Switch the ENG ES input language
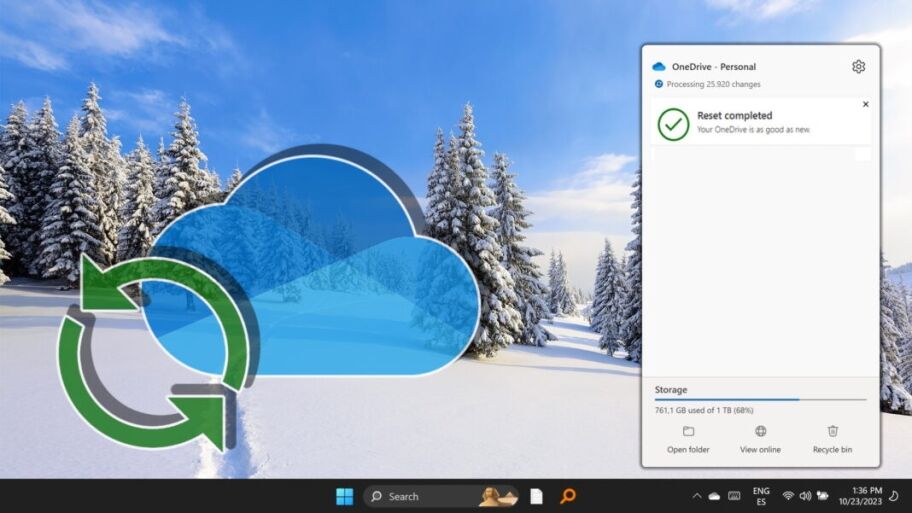Image resolution: width=912 pixels, height=513 pixels. (761, 496)
